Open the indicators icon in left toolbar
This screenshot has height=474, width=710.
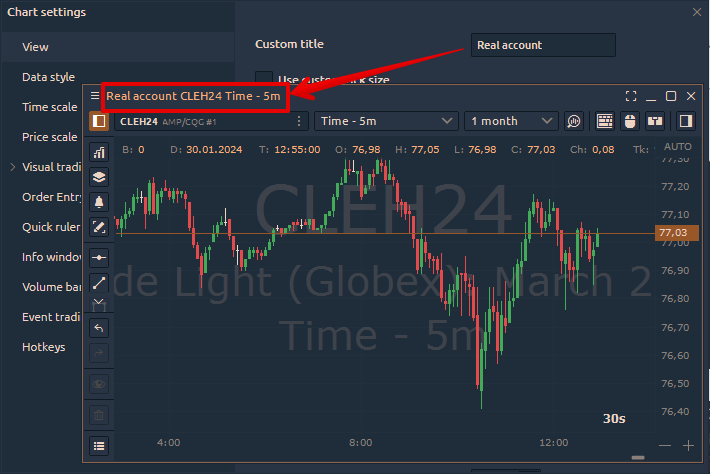pyautogui.click(x=99, y=152)
